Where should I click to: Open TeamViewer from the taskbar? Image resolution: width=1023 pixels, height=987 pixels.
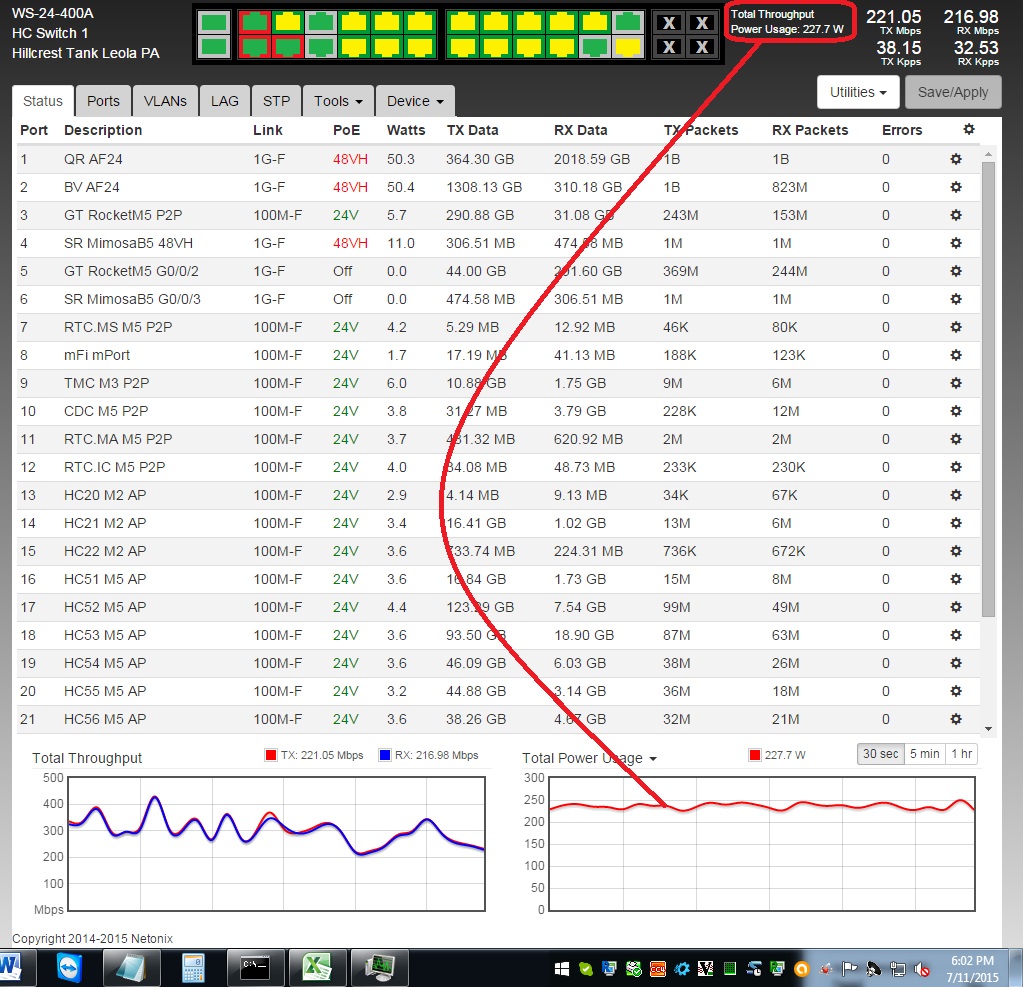(x=69, y=968)
